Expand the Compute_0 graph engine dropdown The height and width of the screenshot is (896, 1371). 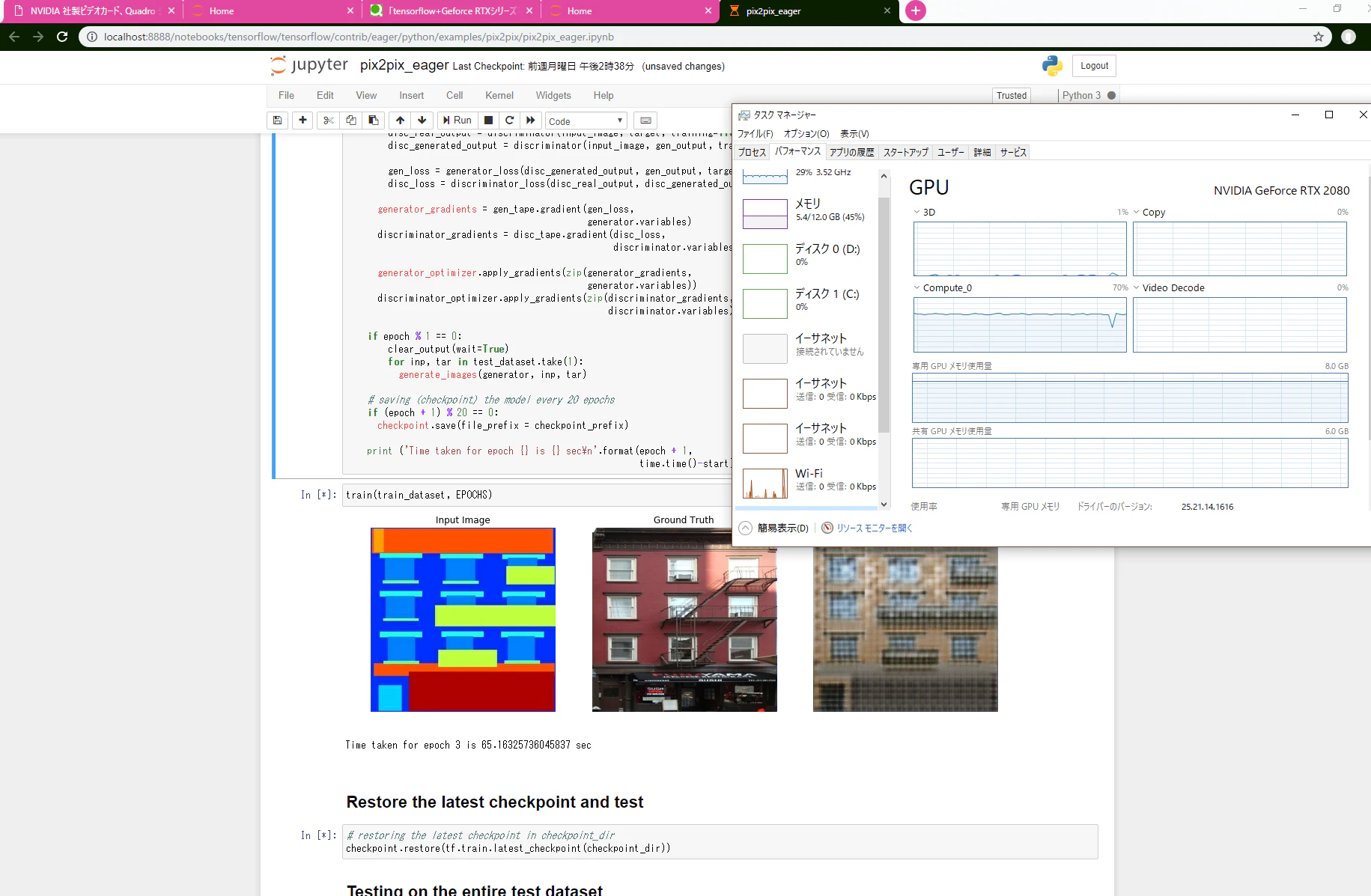(x=916, y=287)
